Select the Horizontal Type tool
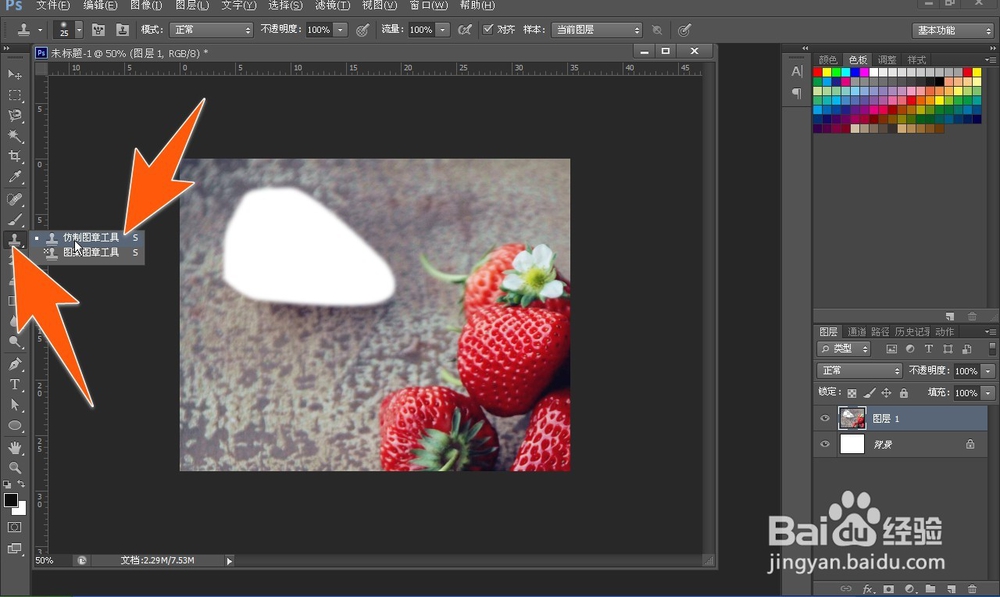This screenshot has width=1000, height=597. click(x=15, y=385)
